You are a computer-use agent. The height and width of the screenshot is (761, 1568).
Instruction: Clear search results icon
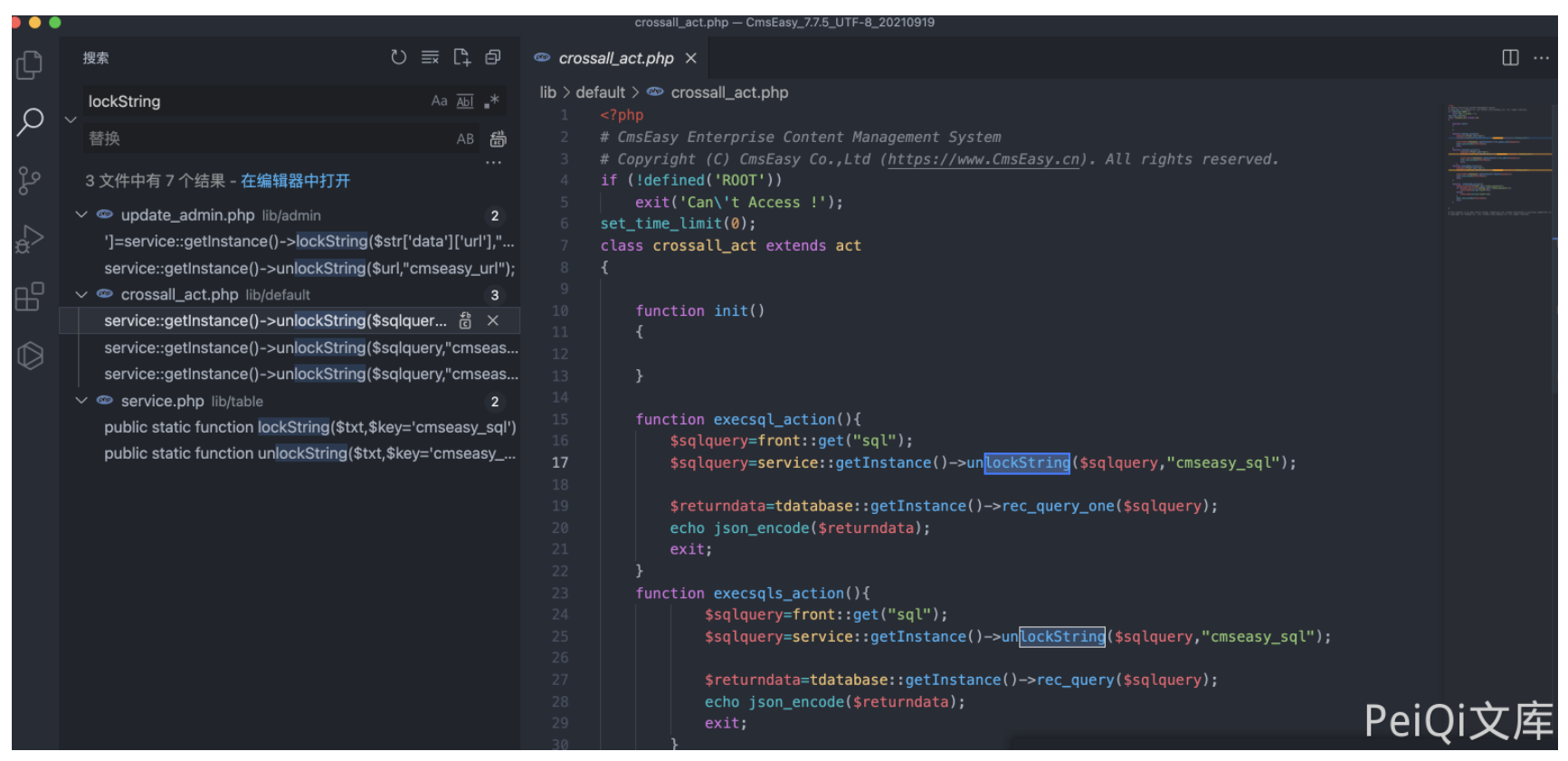(430, 57)
